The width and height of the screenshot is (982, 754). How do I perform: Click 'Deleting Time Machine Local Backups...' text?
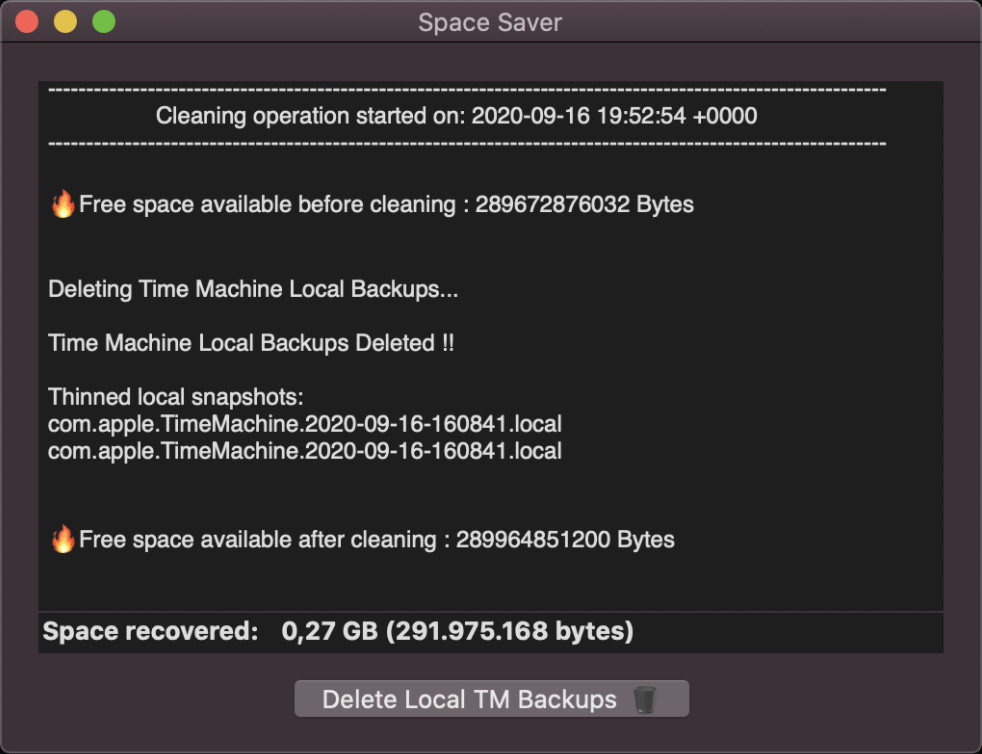(x=253, y=289)
